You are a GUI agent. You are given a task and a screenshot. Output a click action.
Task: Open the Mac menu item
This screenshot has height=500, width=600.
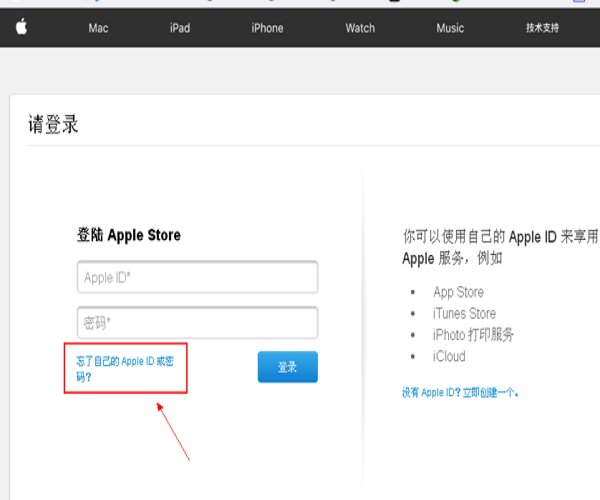(98, 28)
